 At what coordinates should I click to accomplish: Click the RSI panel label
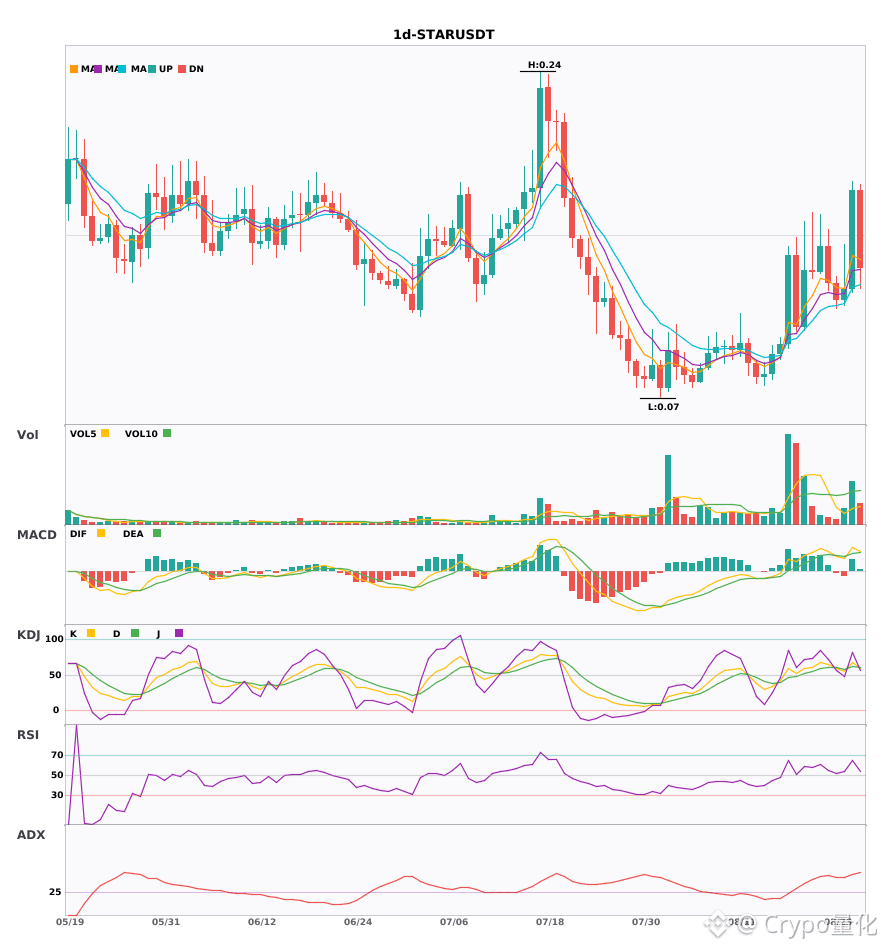click(x=28, y=735)
